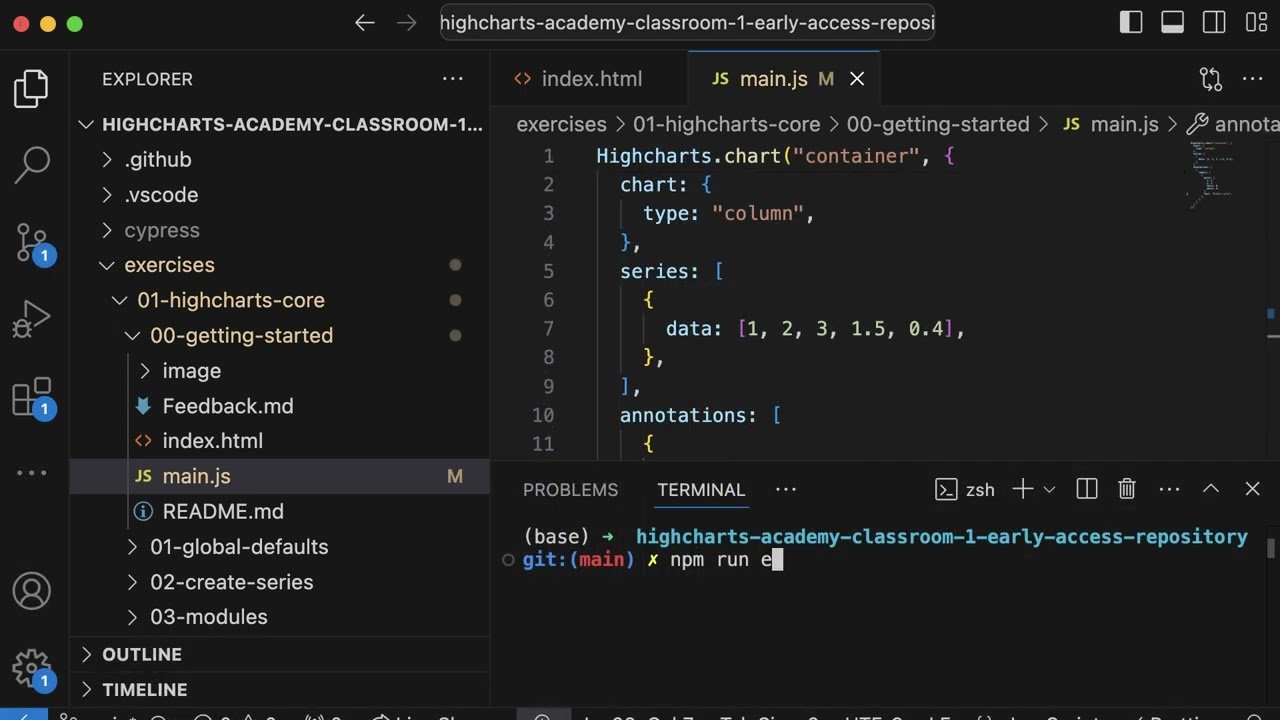Open Run and Debug view
Viewport: 1280px width, 720px height.
pos(32,320)
